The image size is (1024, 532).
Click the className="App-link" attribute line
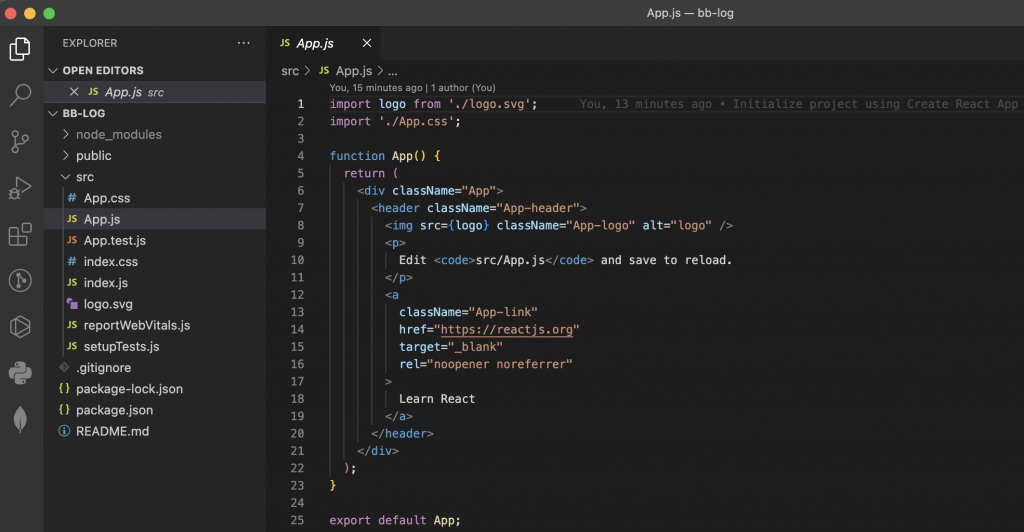(x=468, y=312)
